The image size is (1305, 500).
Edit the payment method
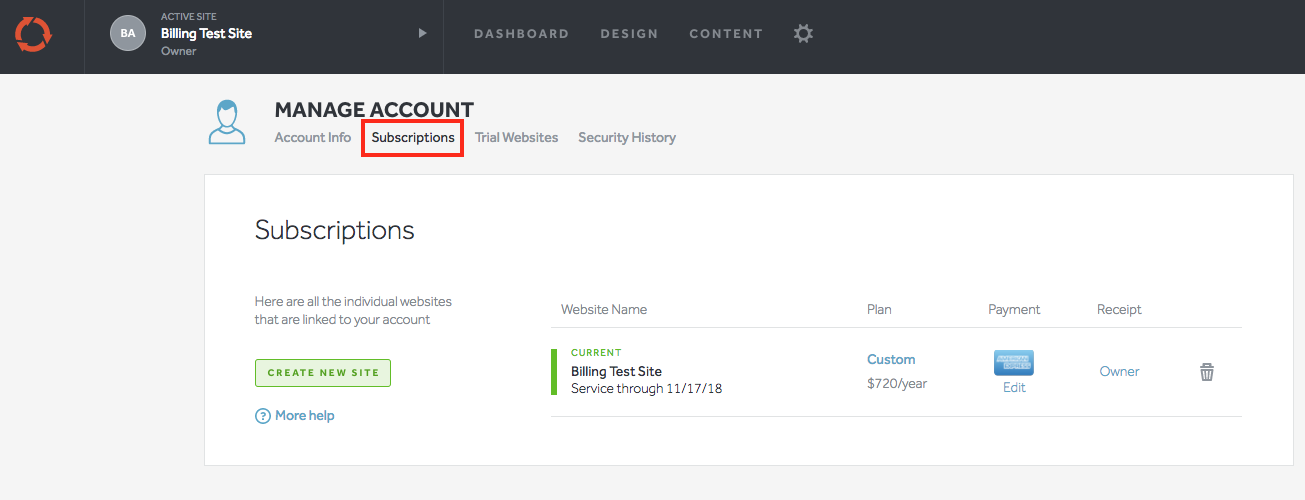coord(1014,387)
